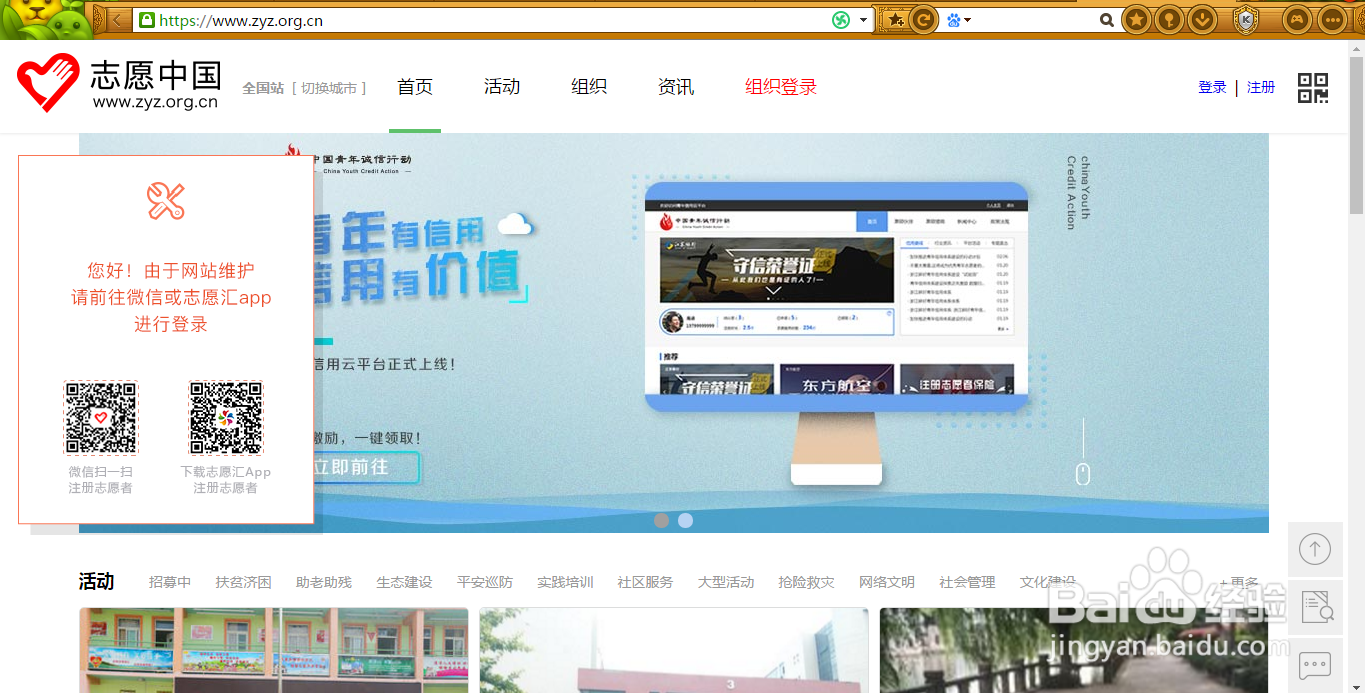Select the second carousel dot indicator

685,521
